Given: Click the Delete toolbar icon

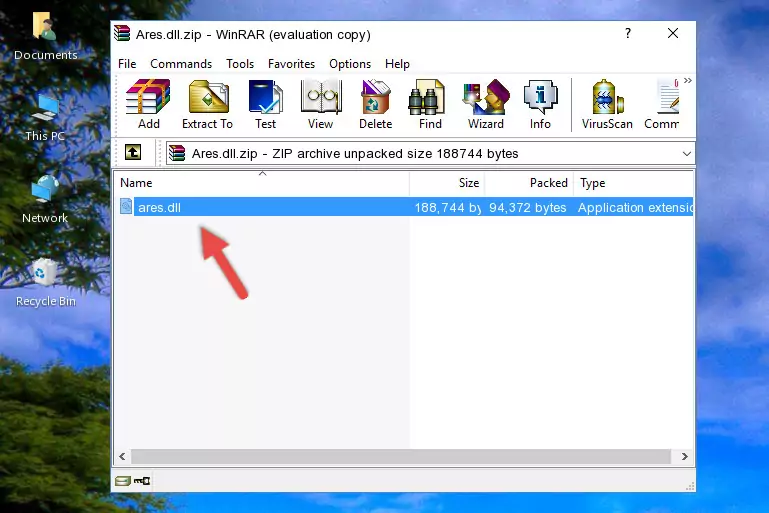Looking at the screenshot, I should (x=376, y=104).
